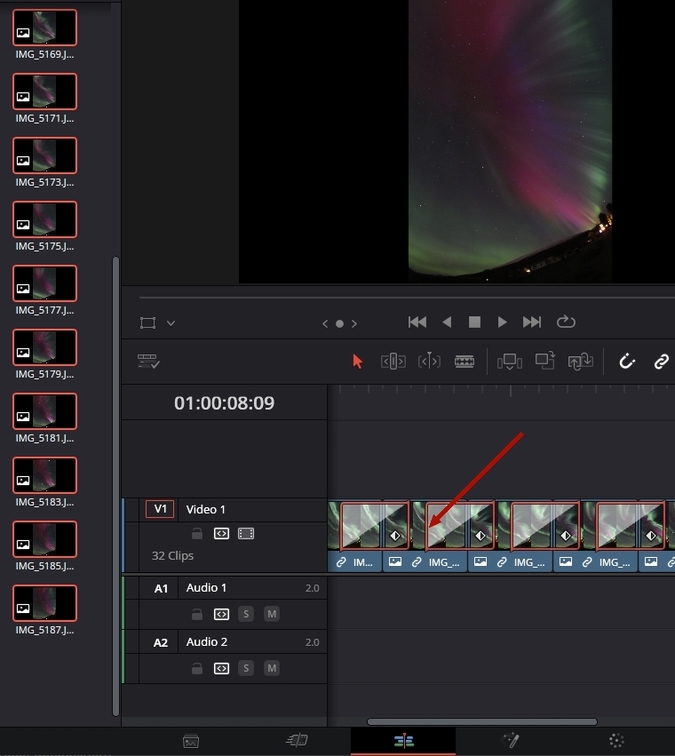Select the Selection Mode arrow tool

[358, 362]
